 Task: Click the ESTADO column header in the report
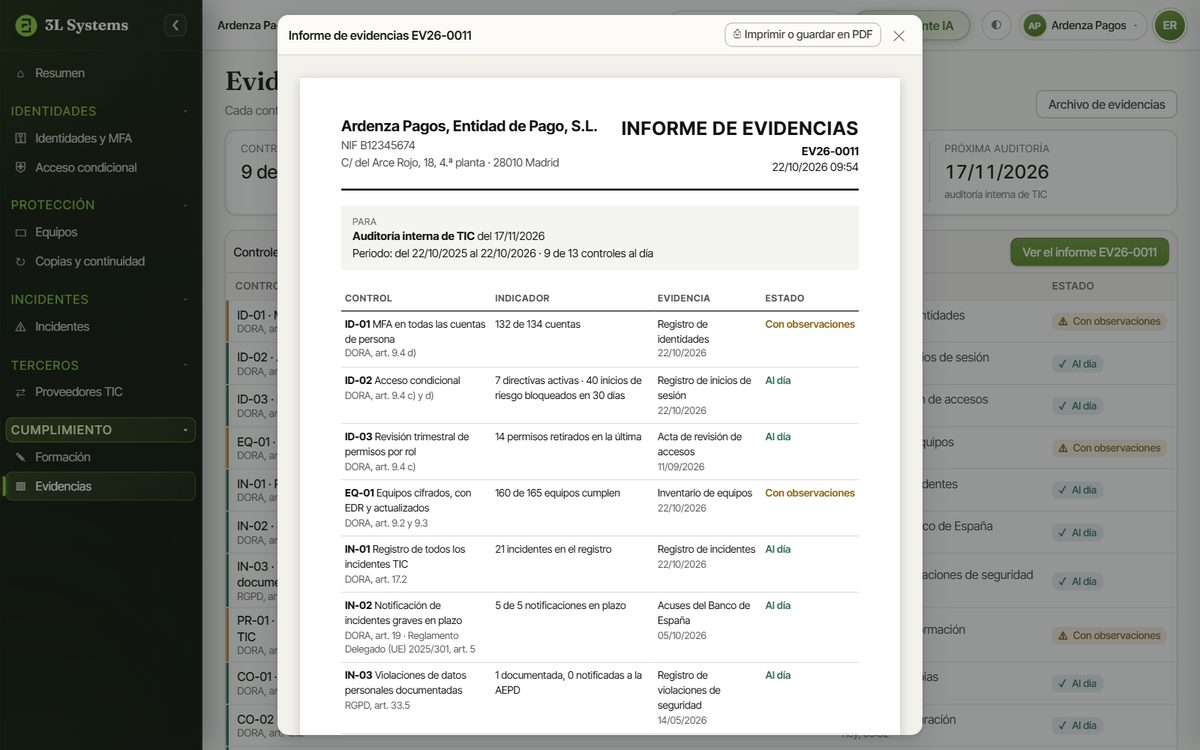tap(785, 298)
